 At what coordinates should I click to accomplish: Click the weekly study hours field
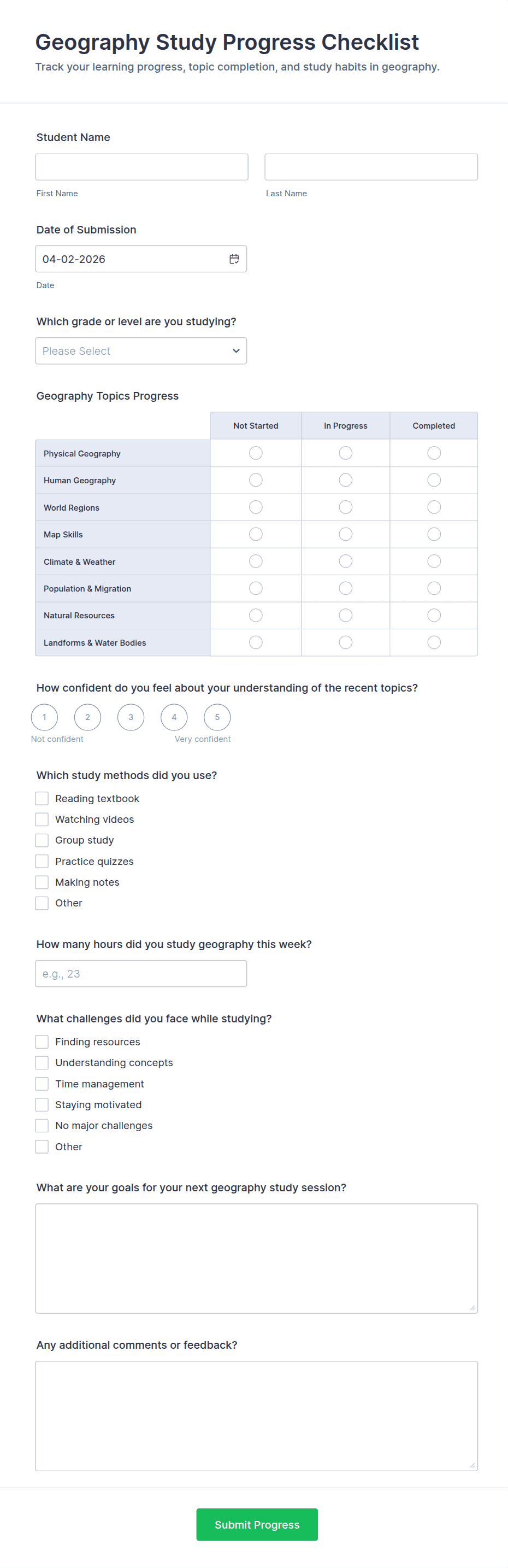(140, 973)
